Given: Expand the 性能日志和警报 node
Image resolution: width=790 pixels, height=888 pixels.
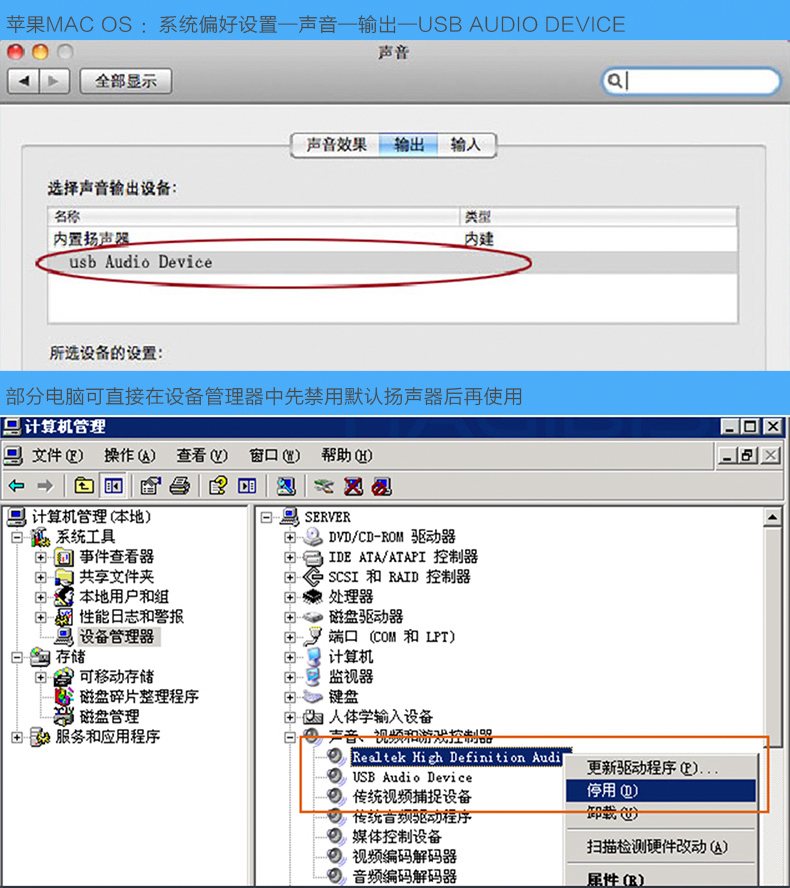Looking at the screenshot, I should [40, 617].
